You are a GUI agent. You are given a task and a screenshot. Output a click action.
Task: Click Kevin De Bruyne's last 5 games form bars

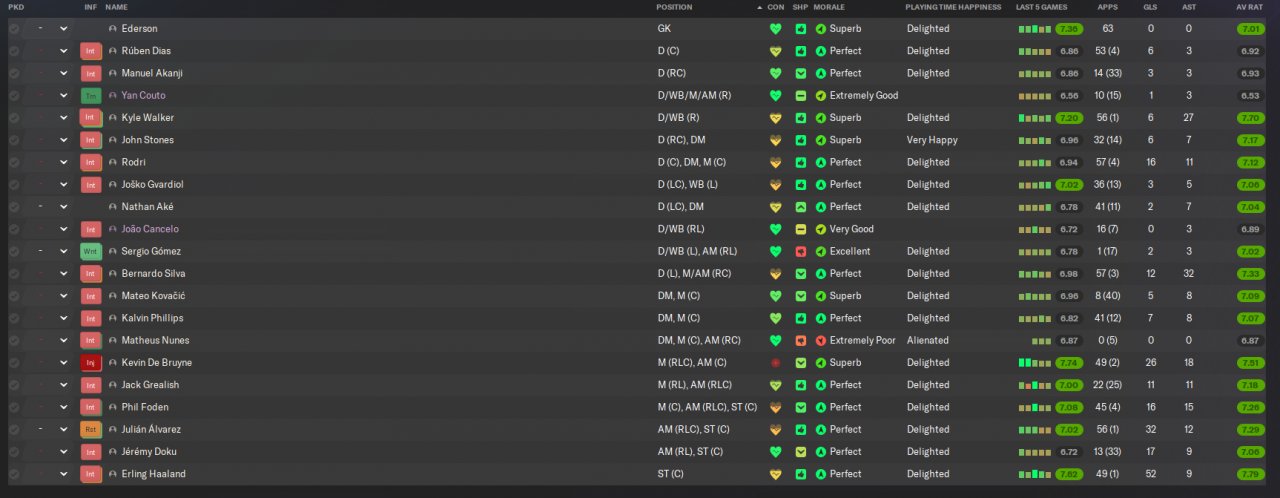pyautogui.click(x=1035, y=363)
